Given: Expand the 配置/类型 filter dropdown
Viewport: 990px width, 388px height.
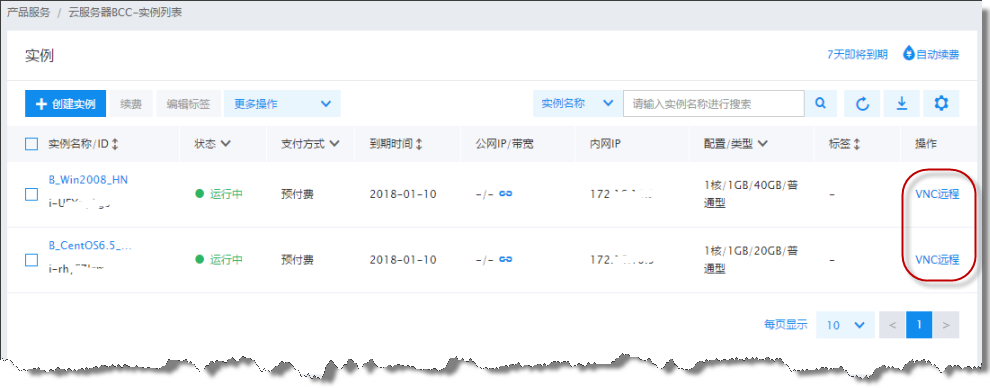Looking at the screenshot, I should pos(762,144).
